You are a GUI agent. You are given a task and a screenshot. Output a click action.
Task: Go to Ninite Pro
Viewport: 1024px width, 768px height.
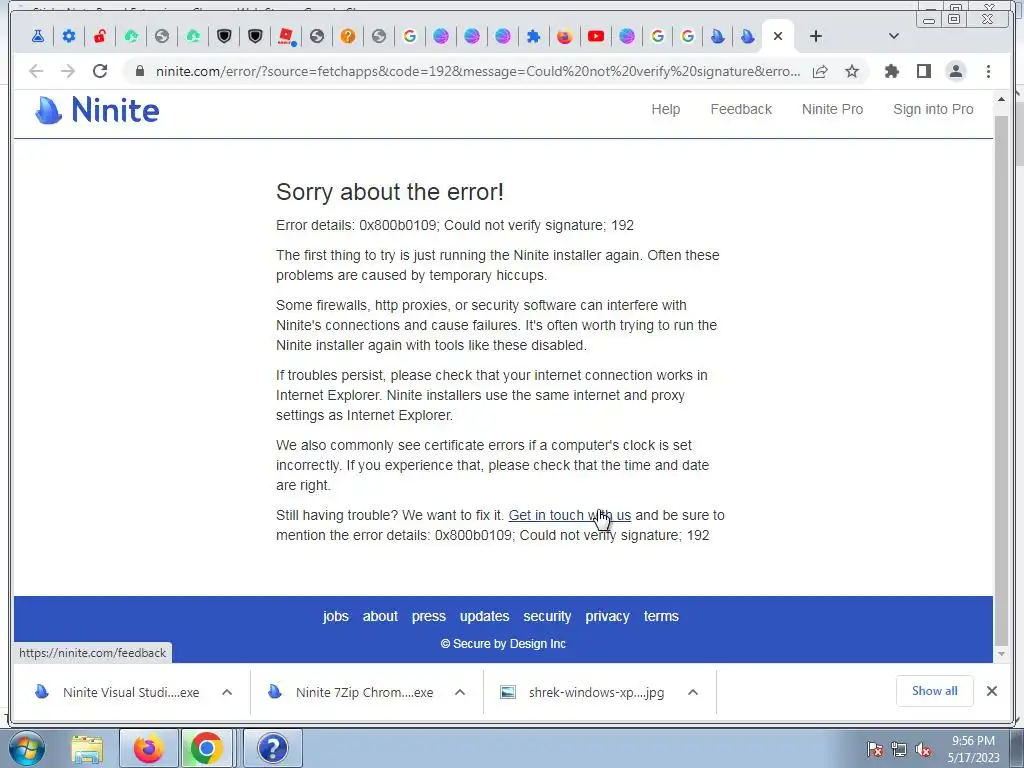832,109
